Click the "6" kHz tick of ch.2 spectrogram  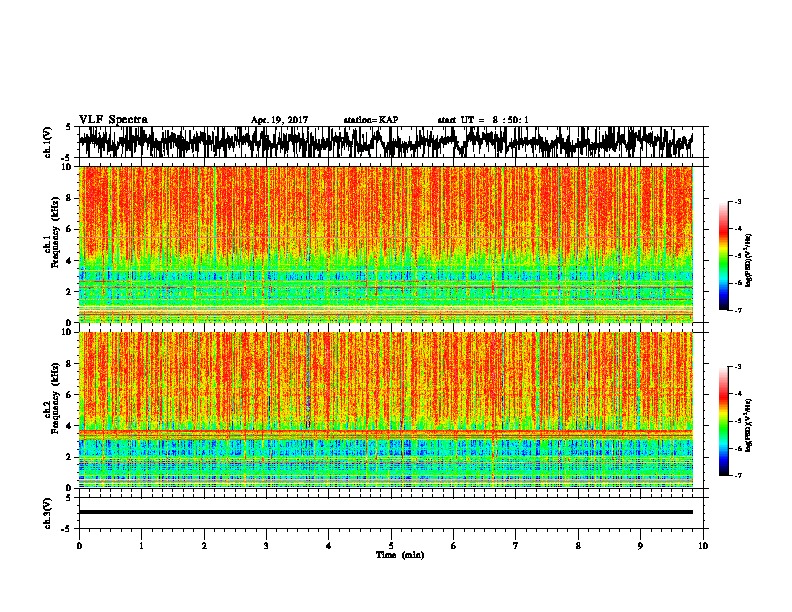[x=69, y=395]
